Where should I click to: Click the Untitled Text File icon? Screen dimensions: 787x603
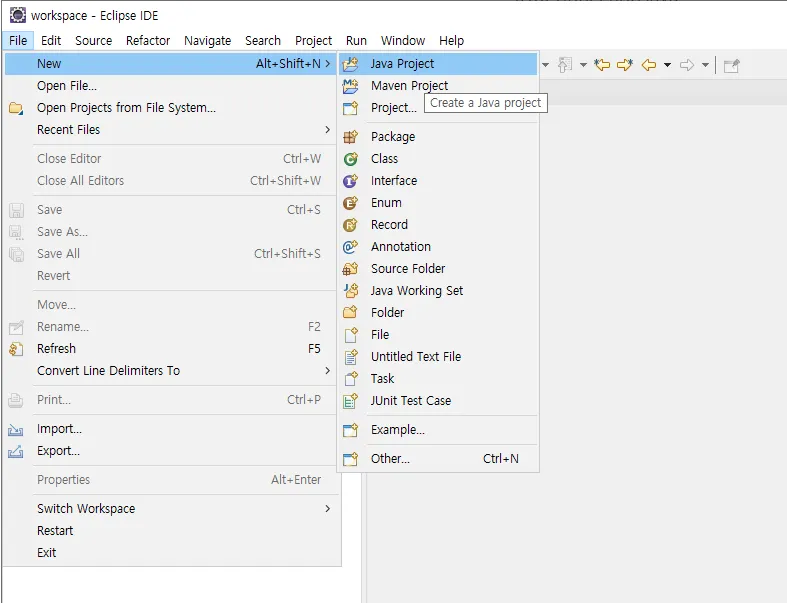350,357
